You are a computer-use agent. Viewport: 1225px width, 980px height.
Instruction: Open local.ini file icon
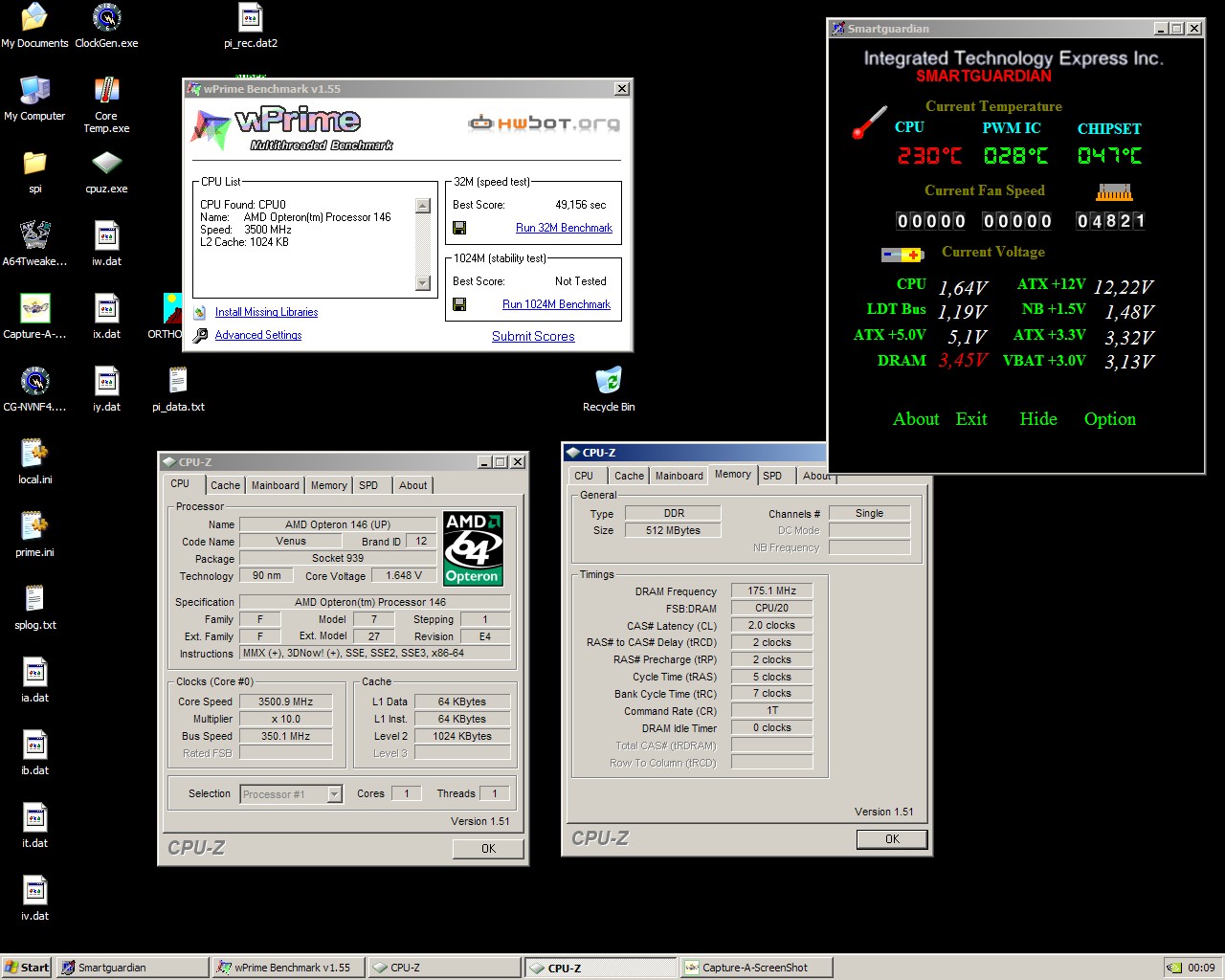coord(34,462)
